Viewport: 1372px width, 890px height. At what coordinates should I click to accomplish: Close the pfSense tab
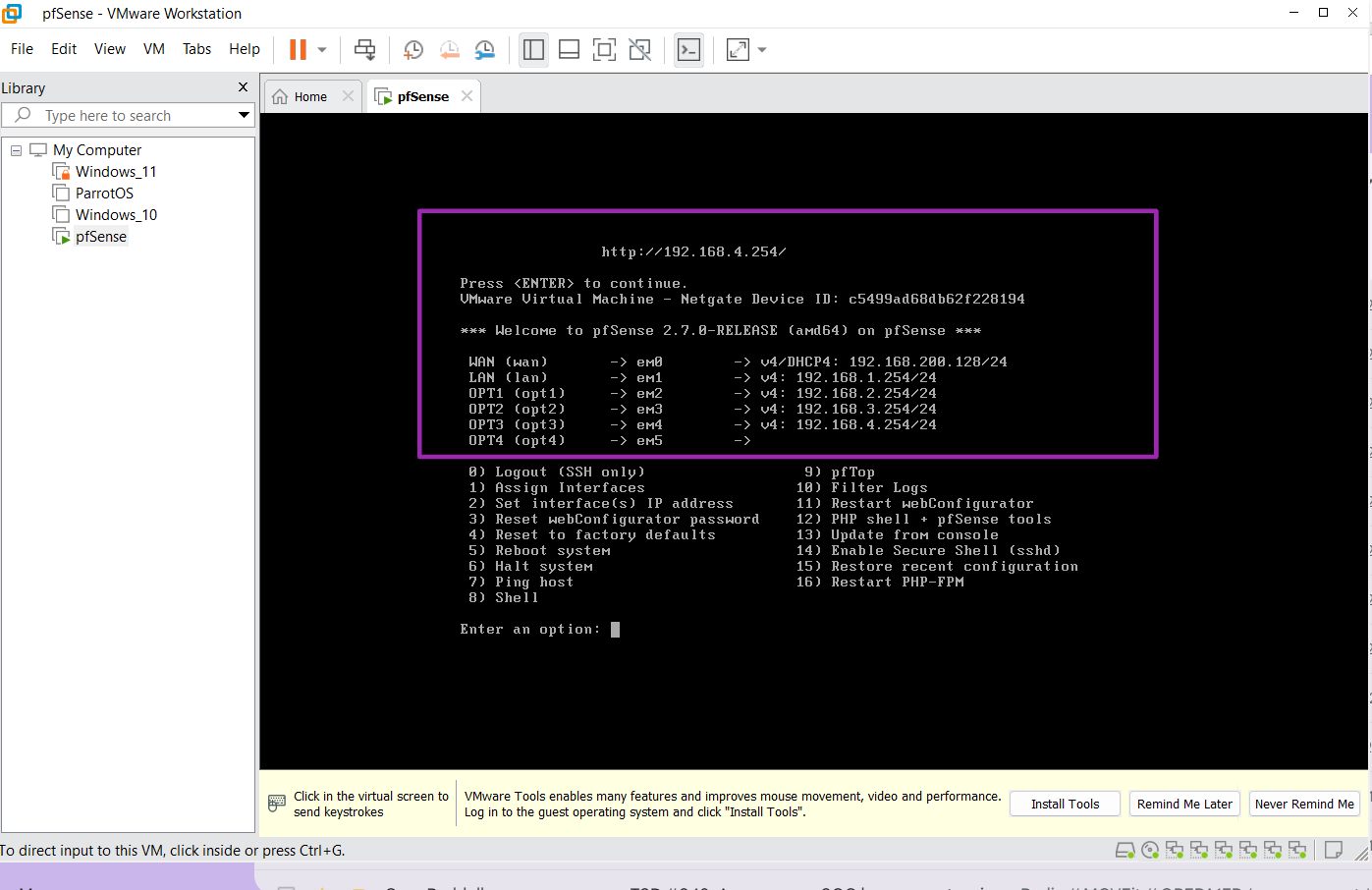coord(467,95)
